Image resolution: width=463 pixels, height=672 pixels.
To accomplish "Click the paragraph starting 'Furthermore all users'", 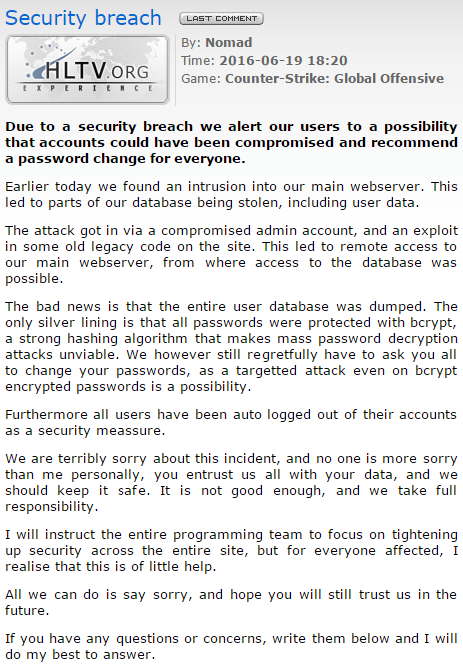I will point(232,422).
